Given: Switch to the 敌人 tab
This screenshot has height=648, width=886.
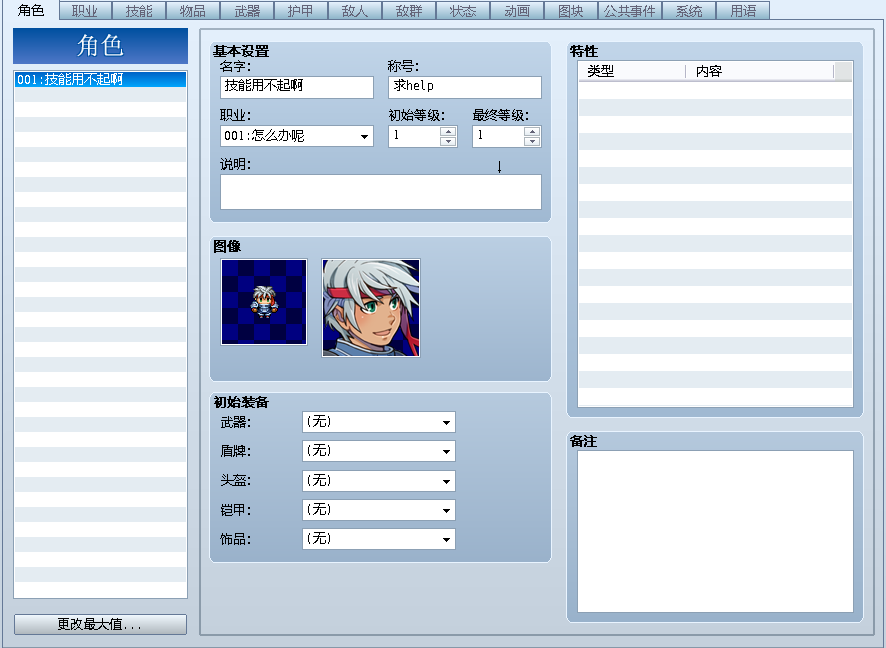Looking at the screenshot, I should click(x=355, y=11).
